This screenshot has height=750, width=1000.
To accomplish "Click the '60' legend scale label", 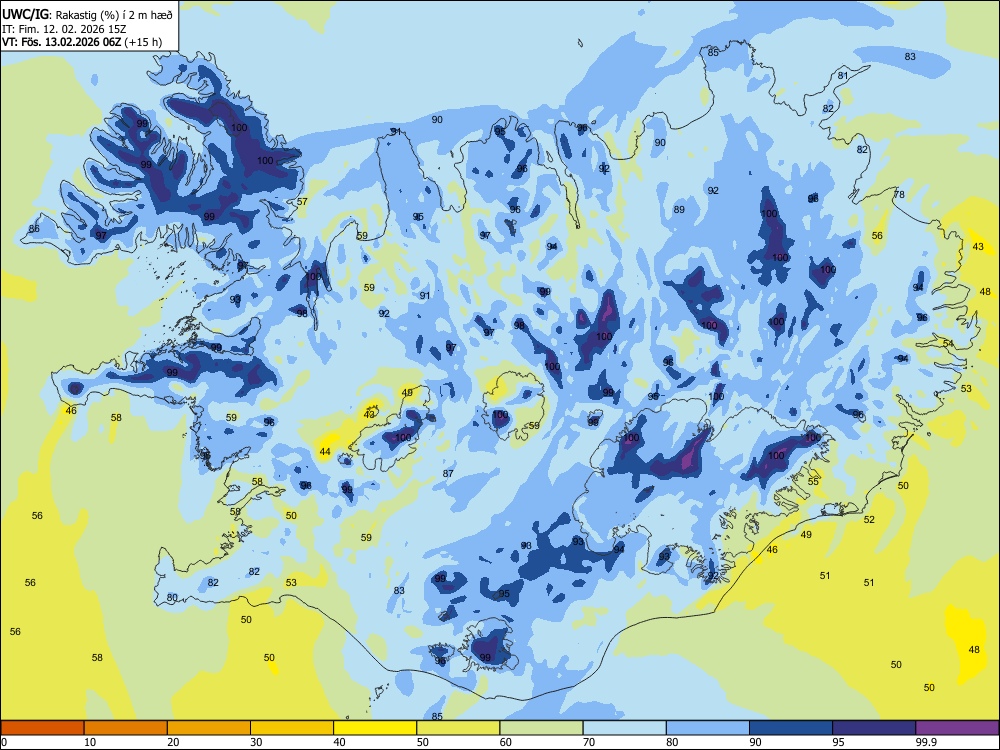I will 506,742.
